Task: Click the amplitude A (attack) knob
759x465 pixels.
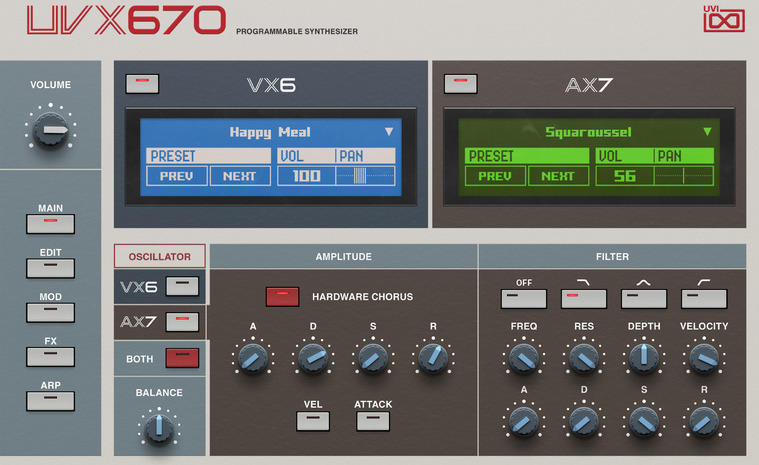Action: (253, 359)
